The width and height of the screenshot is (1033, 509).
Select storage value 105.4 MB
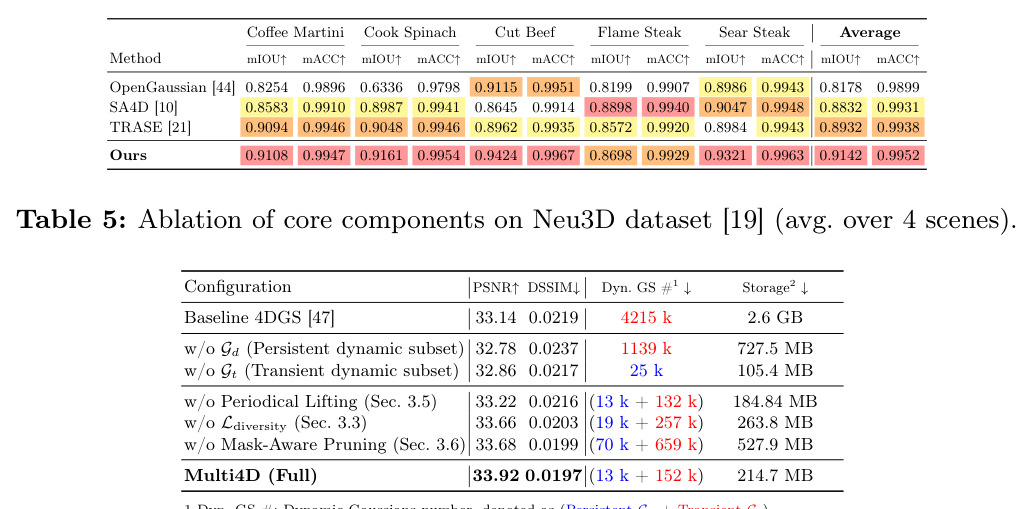click(x=775, y=370)
